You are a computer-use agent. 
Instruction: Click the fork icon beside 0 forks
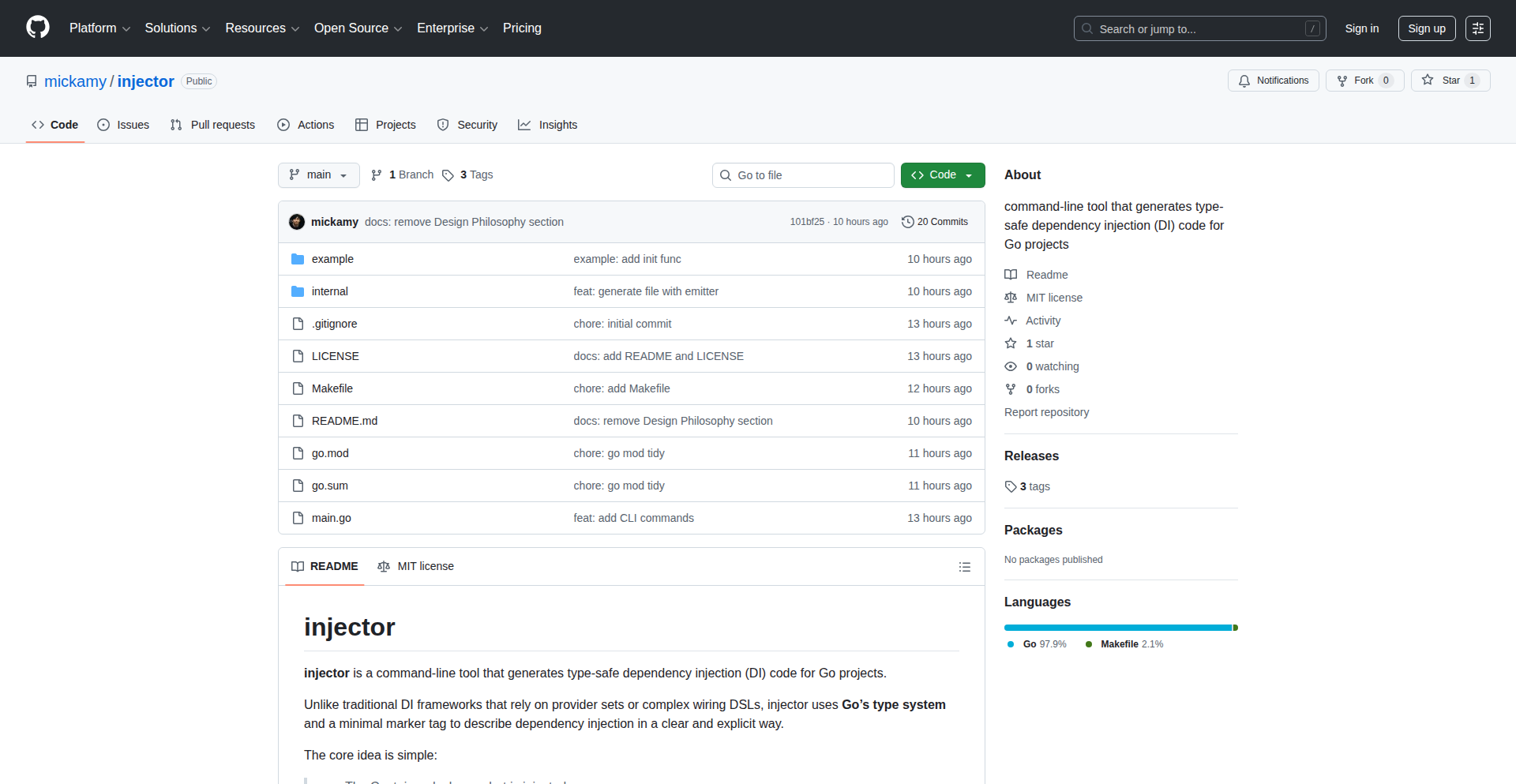pos(1011,389)
